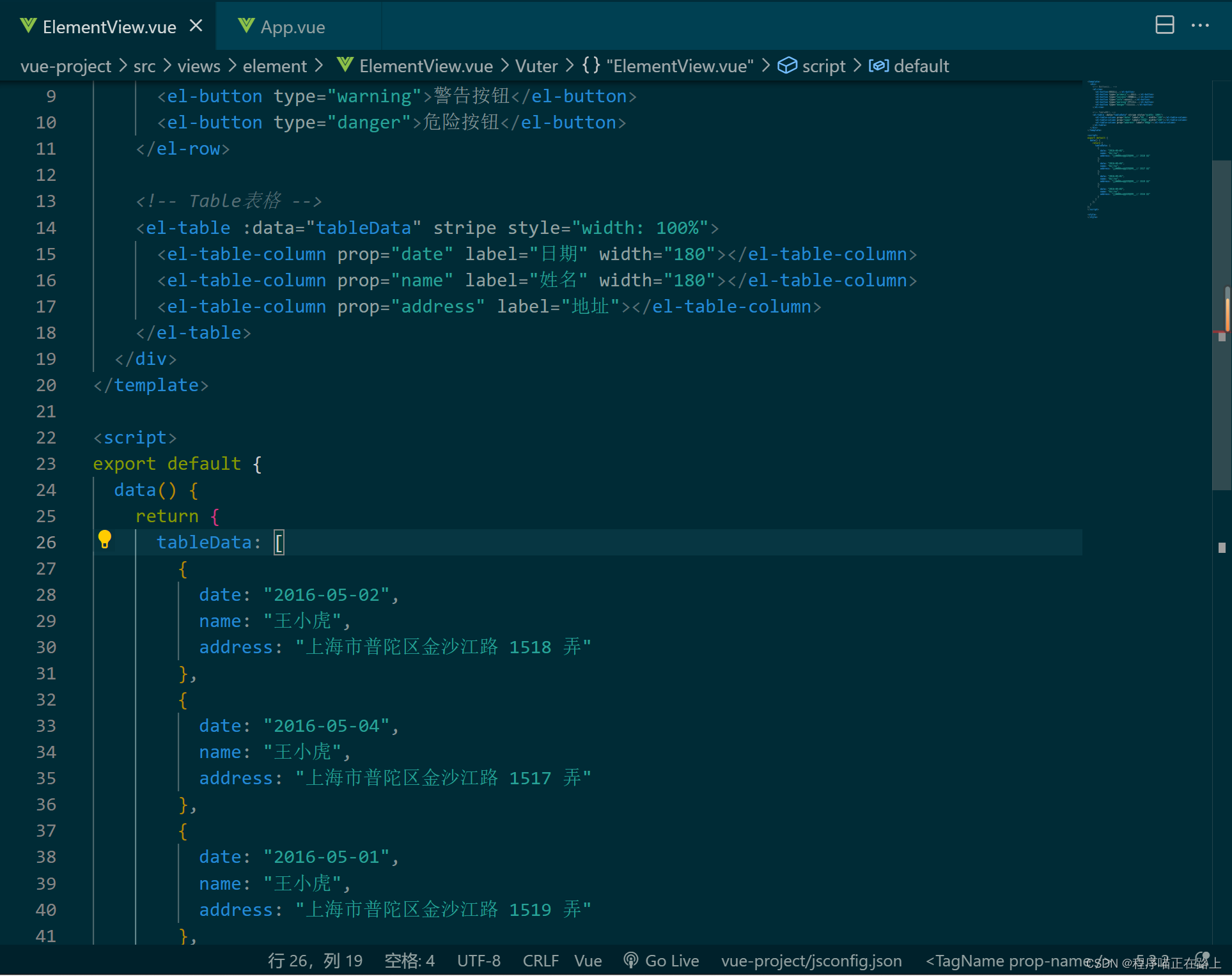
Task: Click the Vue icon on ElementView.vue tab
Action: (x=27, y=26)
